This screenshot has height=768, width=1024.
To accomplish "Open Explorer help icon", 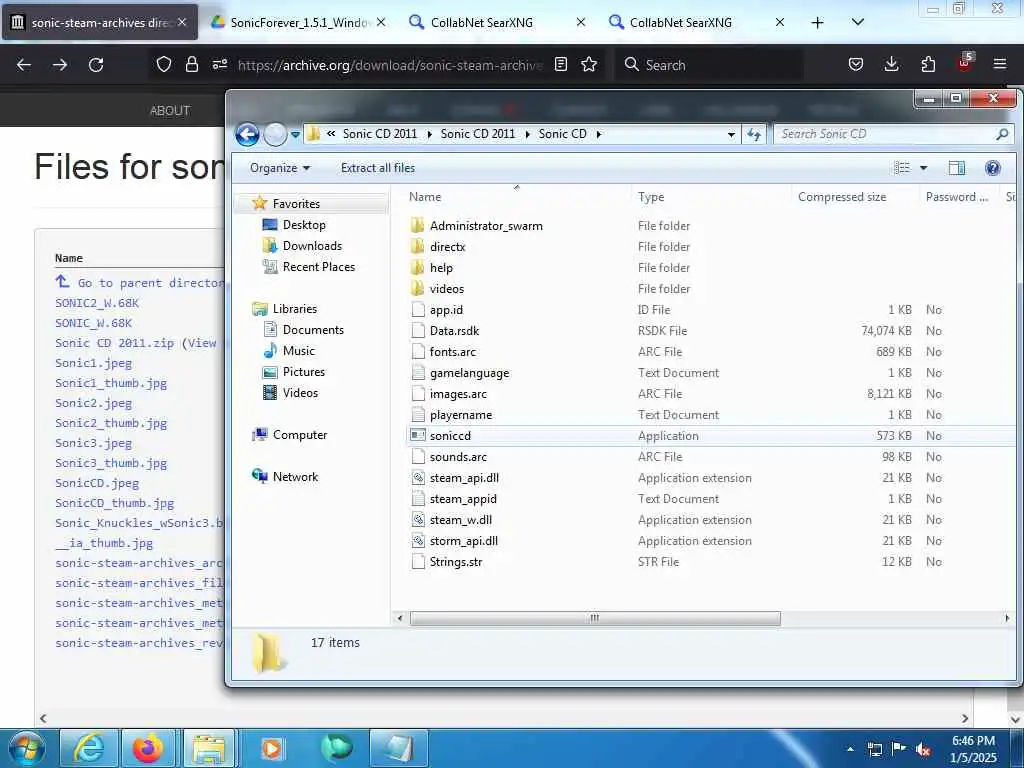I will (993, 168).
